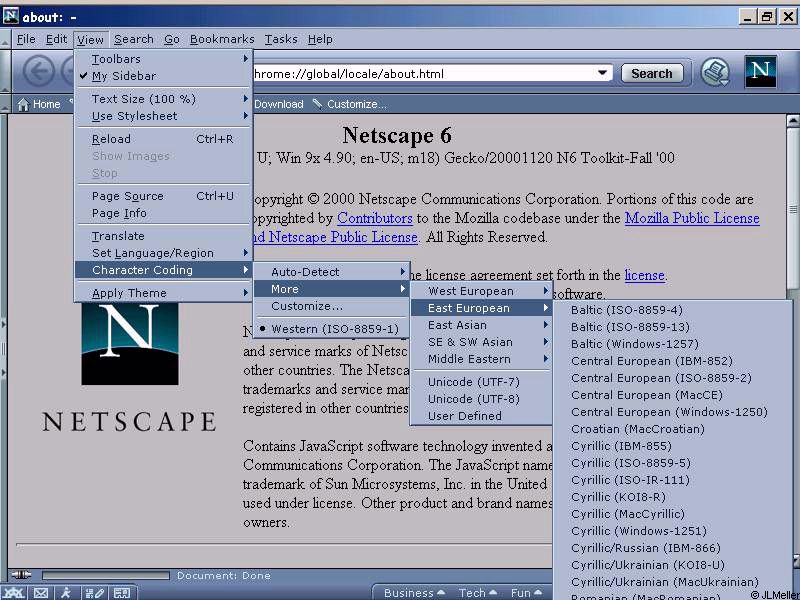Follow the Netscape Public License link
This screenshot has width=800, height=600.
335,237
